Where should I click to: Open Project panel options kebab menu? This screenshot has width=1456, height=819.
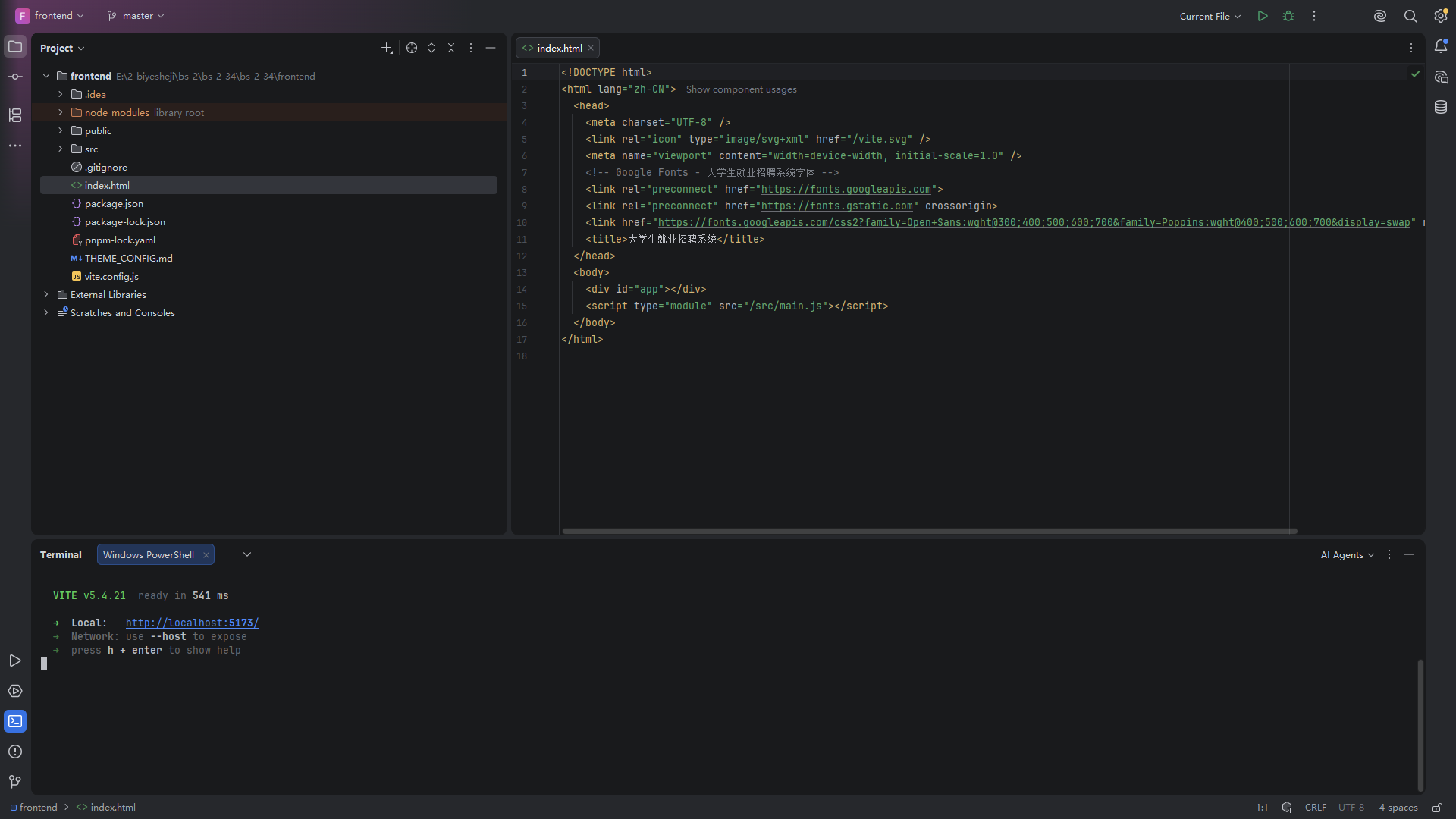tap(471, 48)
